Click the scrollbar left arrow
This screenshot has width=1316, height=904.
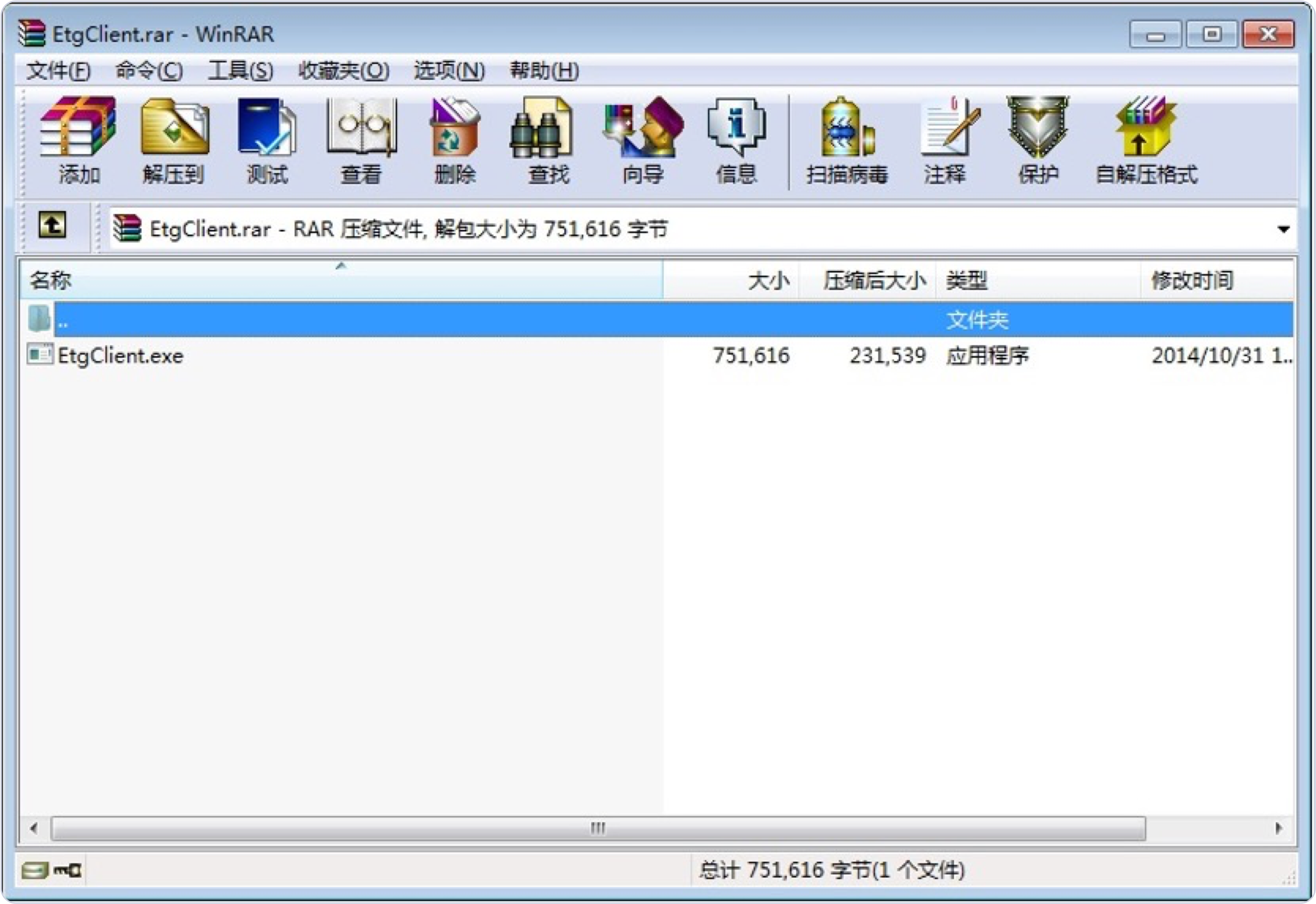34,828
